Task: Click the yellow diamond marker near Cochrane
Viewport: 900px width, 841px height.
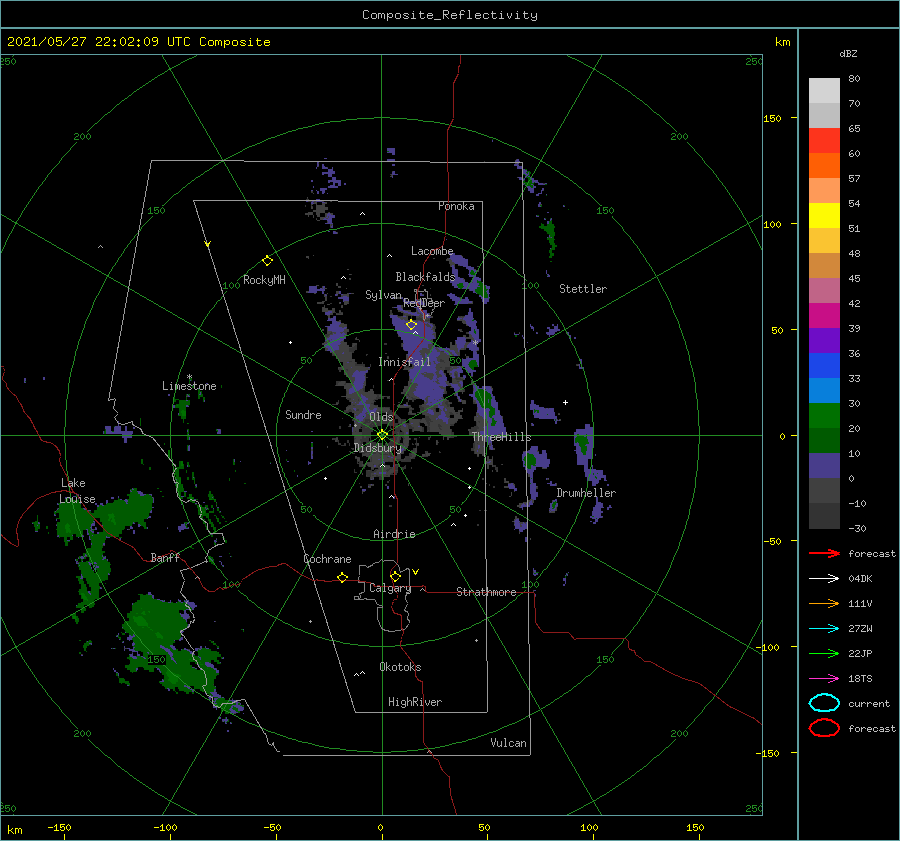Action: pyautogui.click(x=342, y=577)
